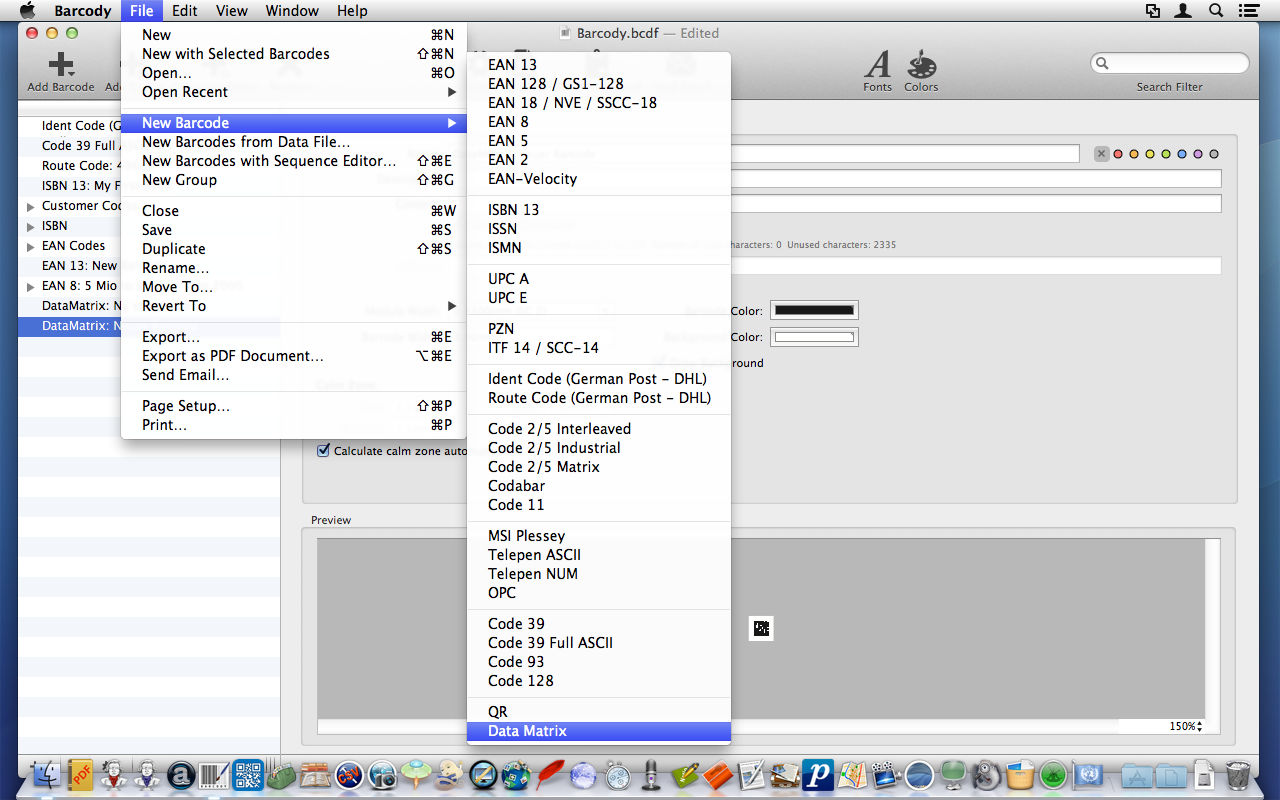The width and height of the screenshot is (1280, 800).
Task: Expand the Customer Codes group
Action: pos(31,206)
